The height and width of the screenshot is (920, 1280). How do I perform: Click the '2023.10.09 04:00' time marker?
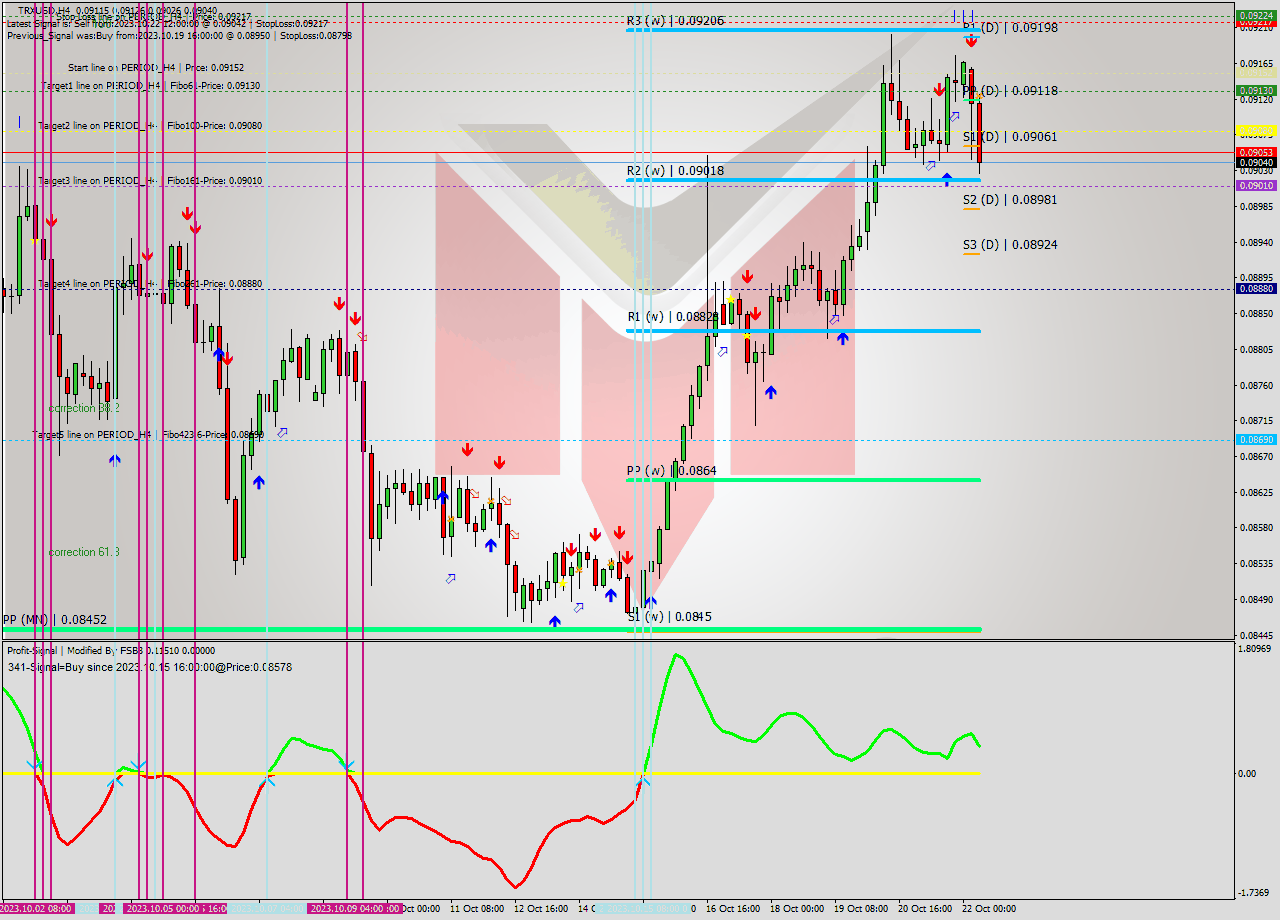coord(347,908)
